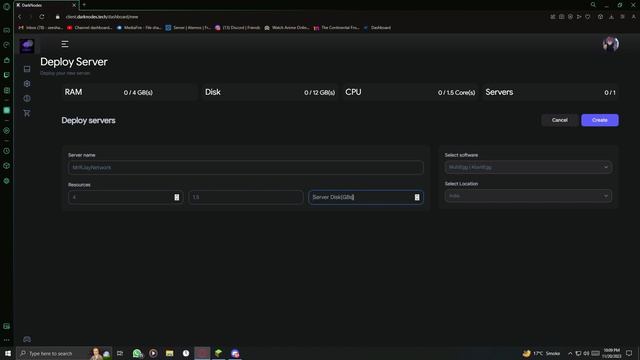Click the weather widget on the taskbar
The height and width of the screenshot is (360, 640).
coord(542,353)
